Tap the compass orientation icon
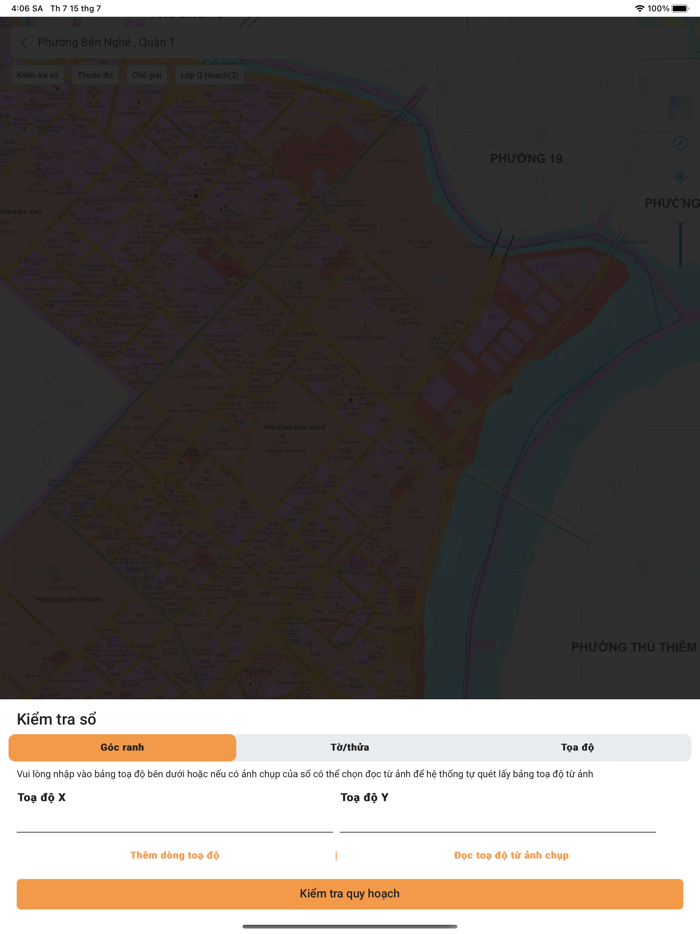The image size is (700, 934). tap(680, 143)
